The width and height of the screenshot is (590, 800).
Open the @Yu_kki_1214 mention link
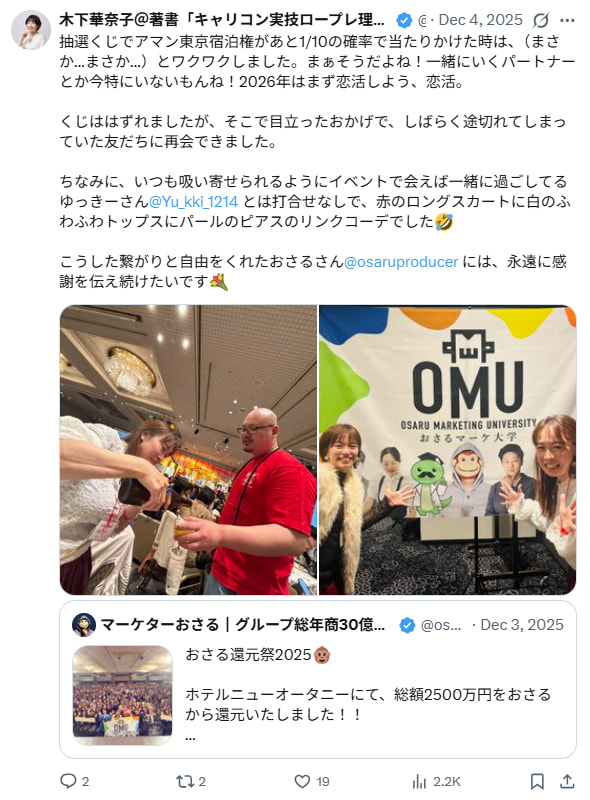click(193, 202)
